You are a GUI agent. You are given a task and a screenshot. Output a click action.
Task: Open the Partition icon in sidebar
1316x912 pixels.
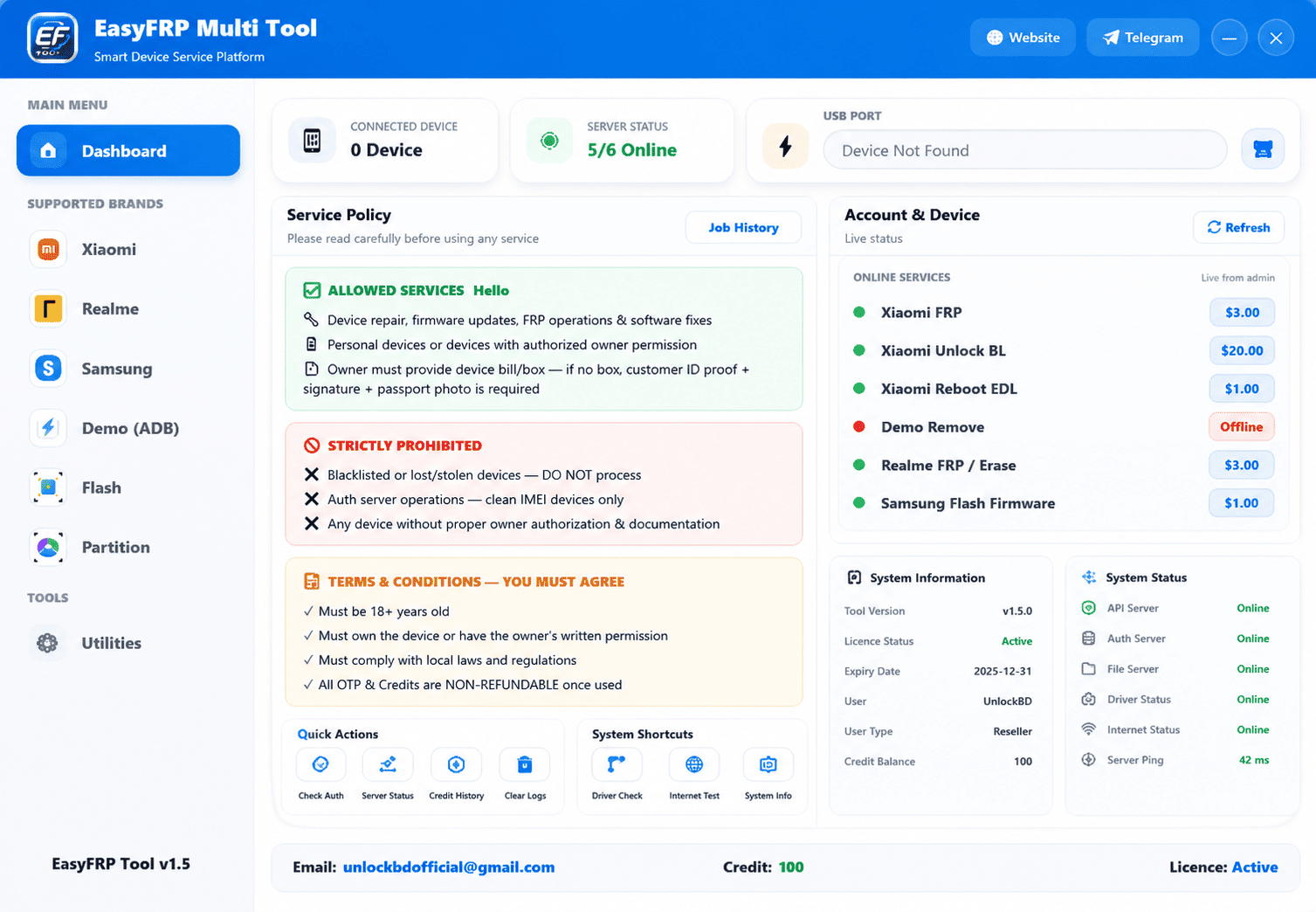point(48,548)
